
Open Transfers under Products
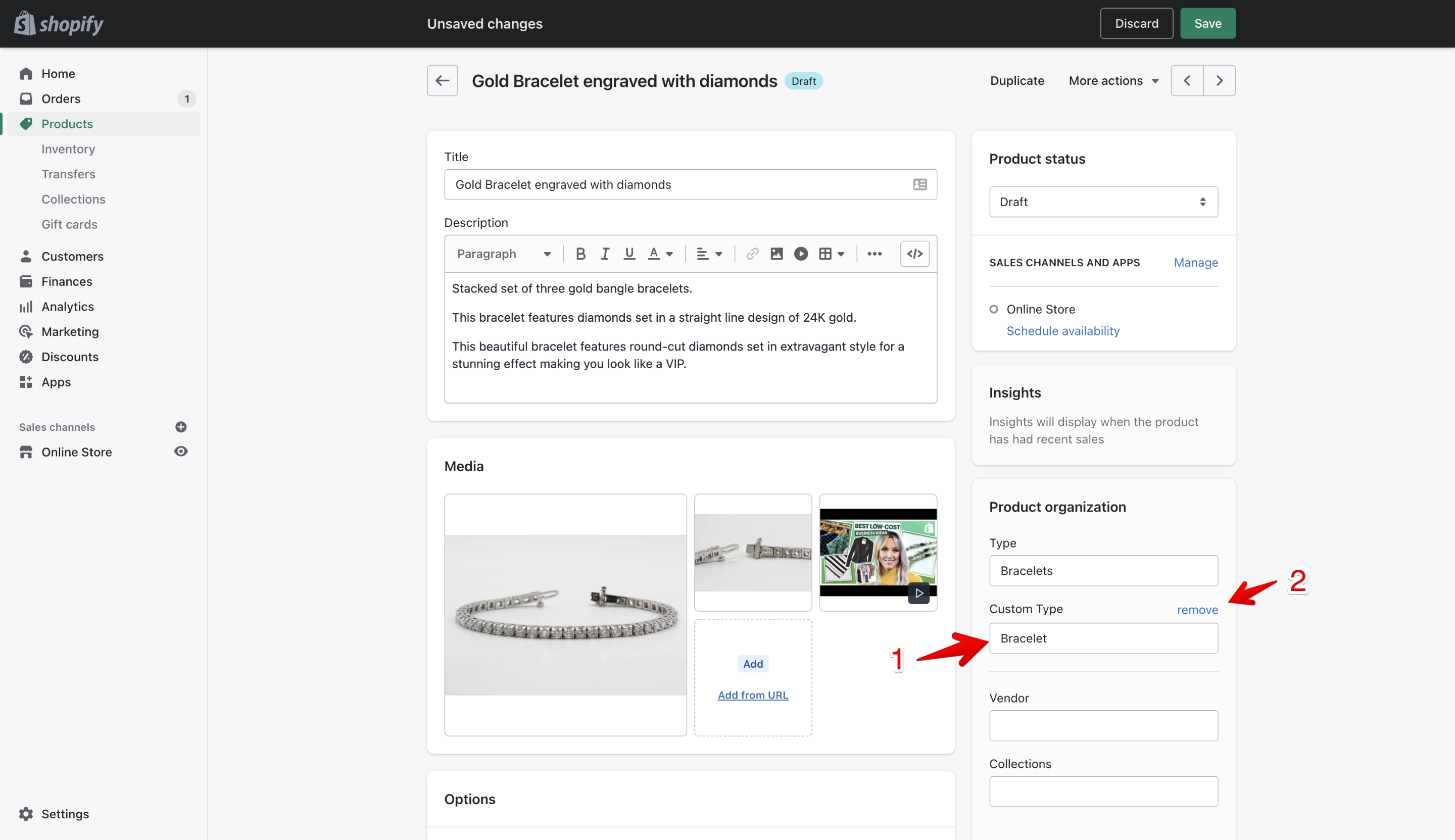68,174
